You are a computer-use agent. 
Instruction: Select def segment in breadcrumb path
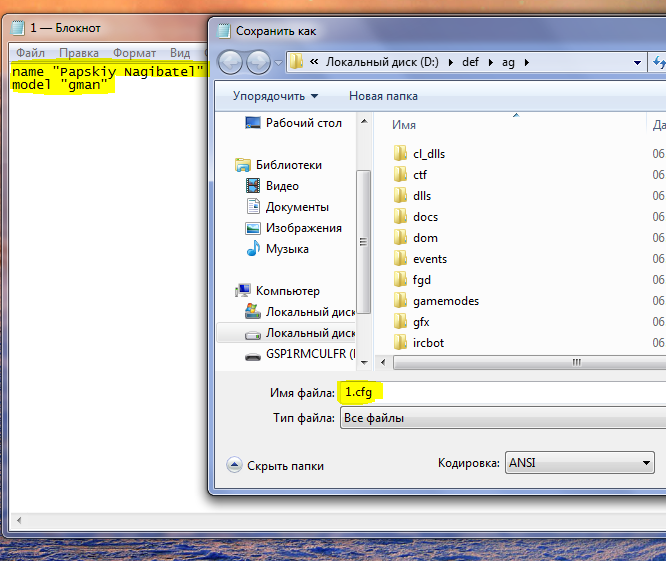coord(470,62)
